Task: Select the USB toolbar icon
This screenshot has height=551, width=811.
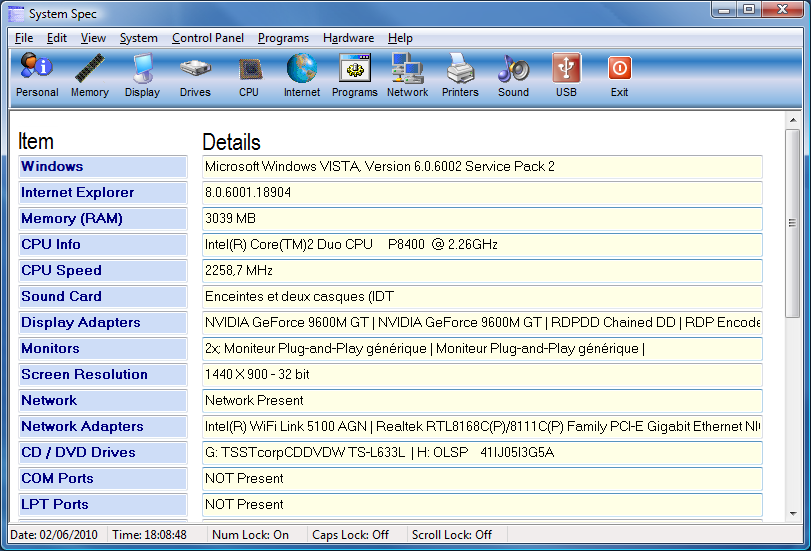Action: (566, 76)
